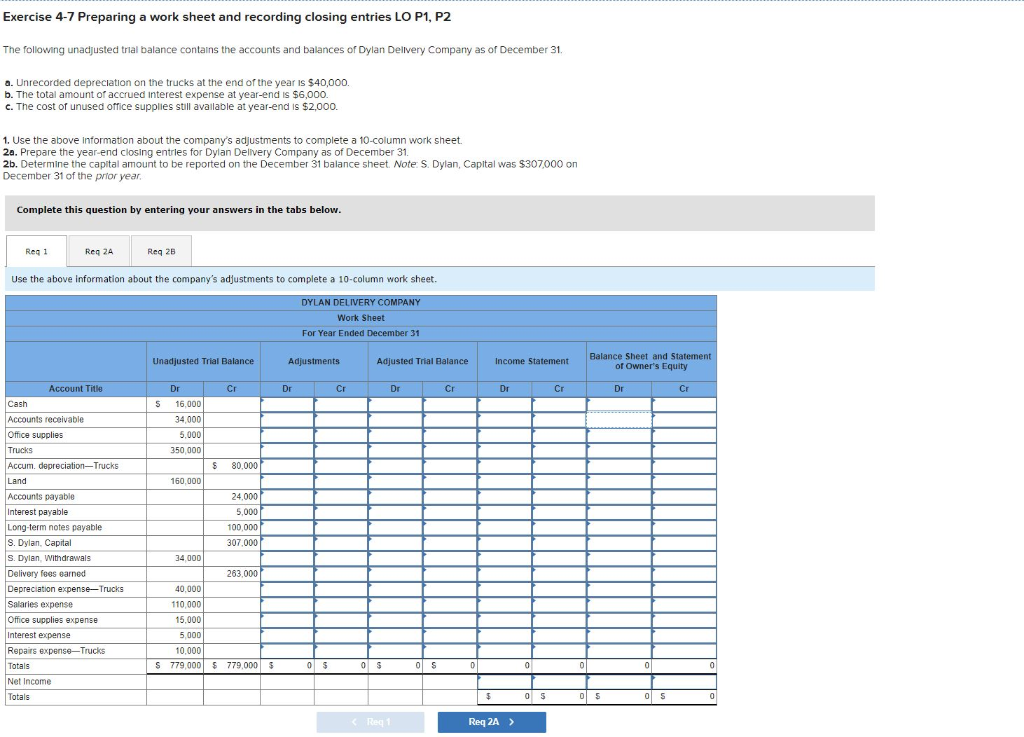This screenshot has height=737, width=1024.
Task: Click the Unadjusted Trial Balance column header
Action: pos(203,361)
